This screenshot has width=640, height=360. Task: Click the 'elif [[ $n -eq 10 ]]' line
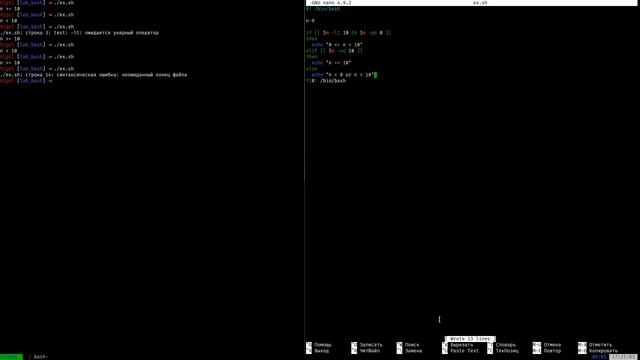(334, 51)
